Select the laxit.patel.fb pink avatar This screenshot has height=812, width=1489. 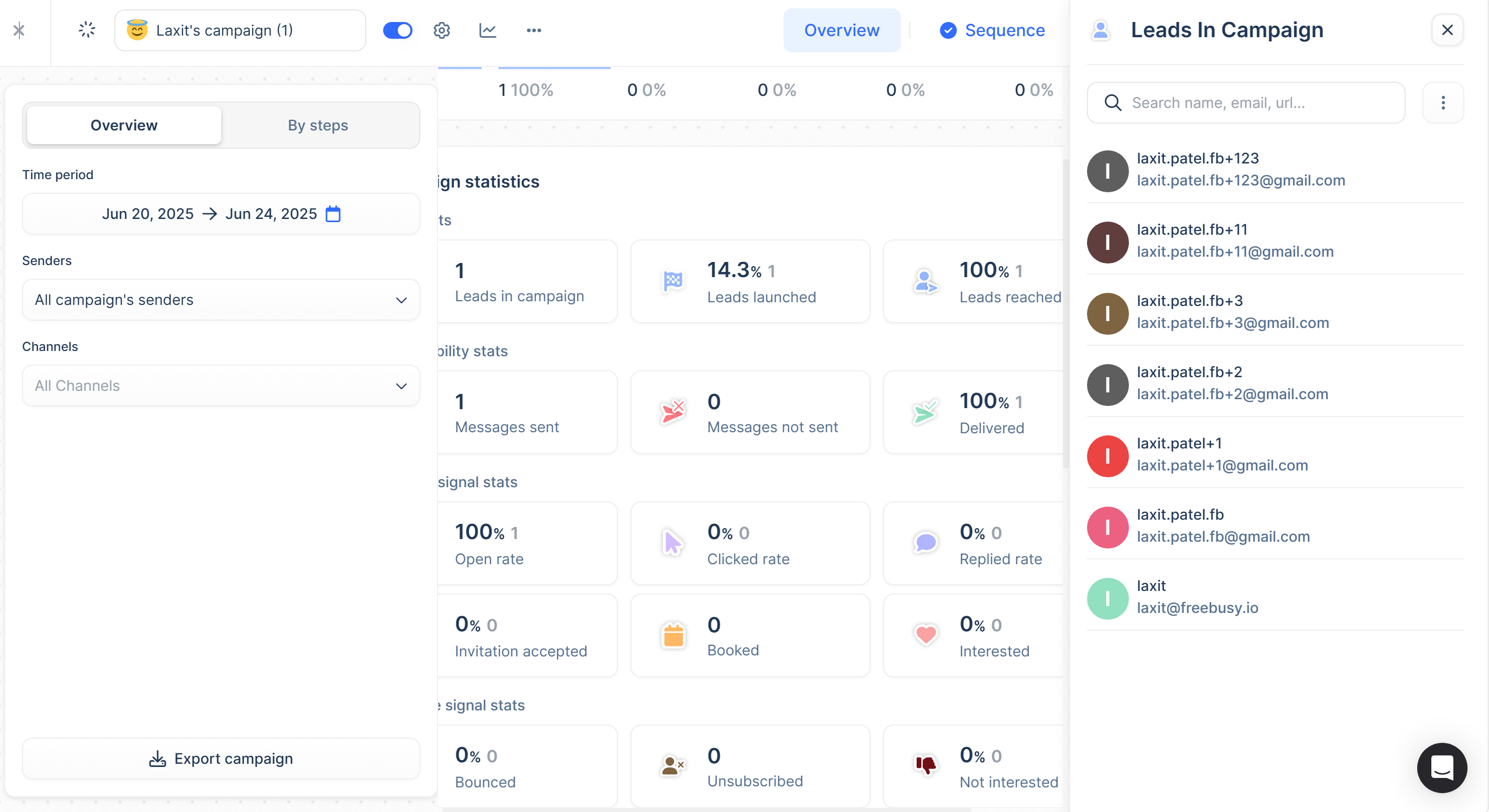click(x=1107, y=528)
